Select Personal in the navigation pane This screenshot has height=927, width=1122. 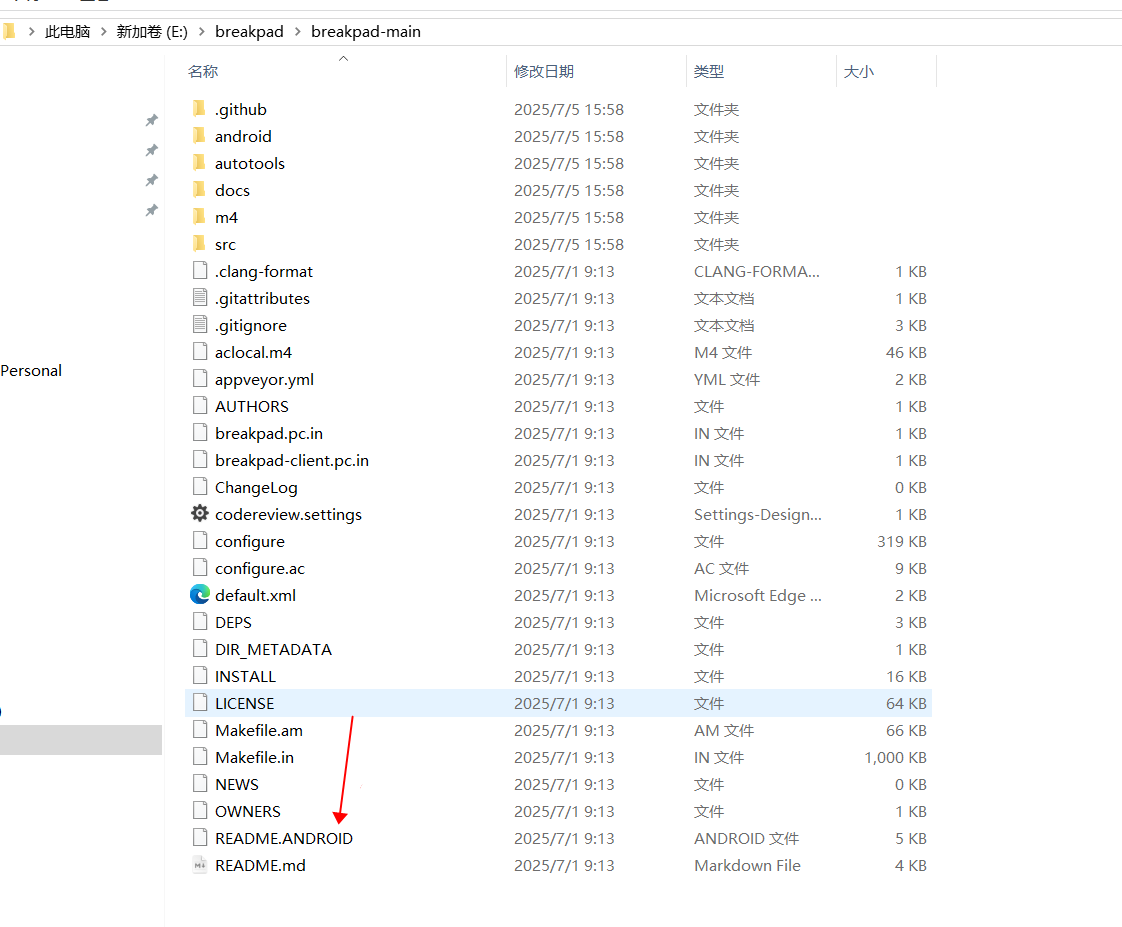pos(31,370)
